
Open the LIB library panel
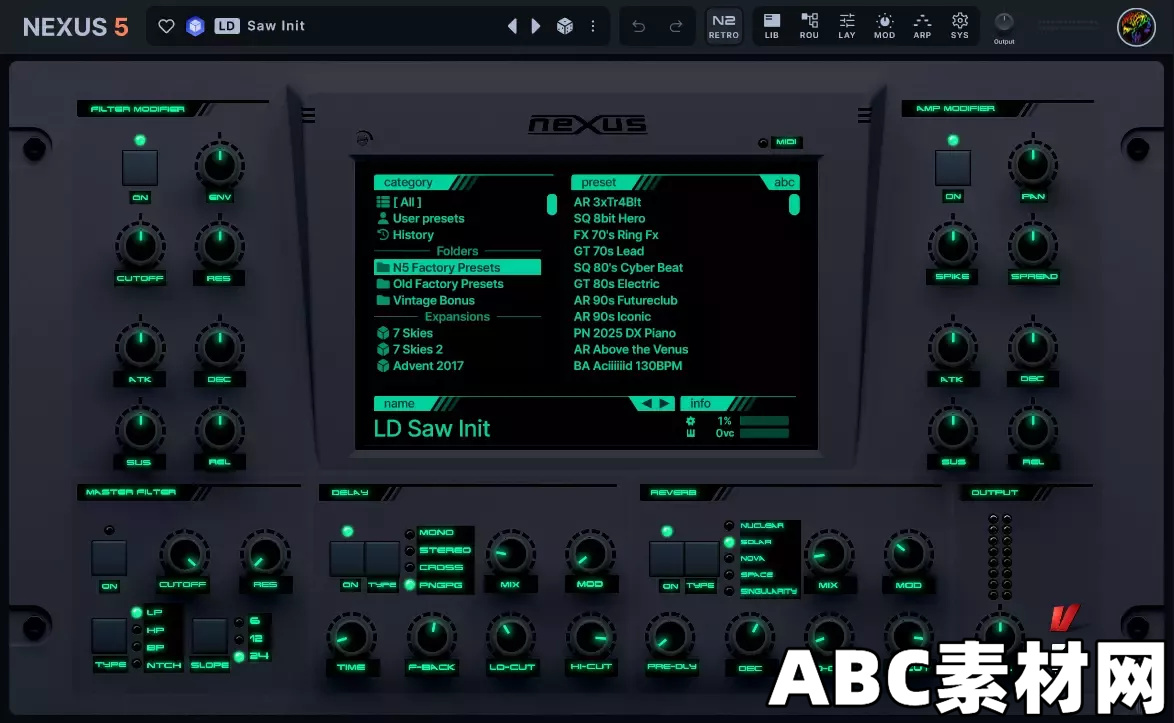771,26
